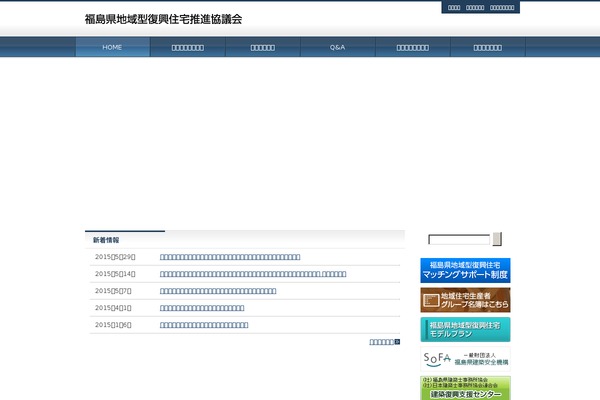
Task: Click the date text for 6 January 2015
Action: 113,325
